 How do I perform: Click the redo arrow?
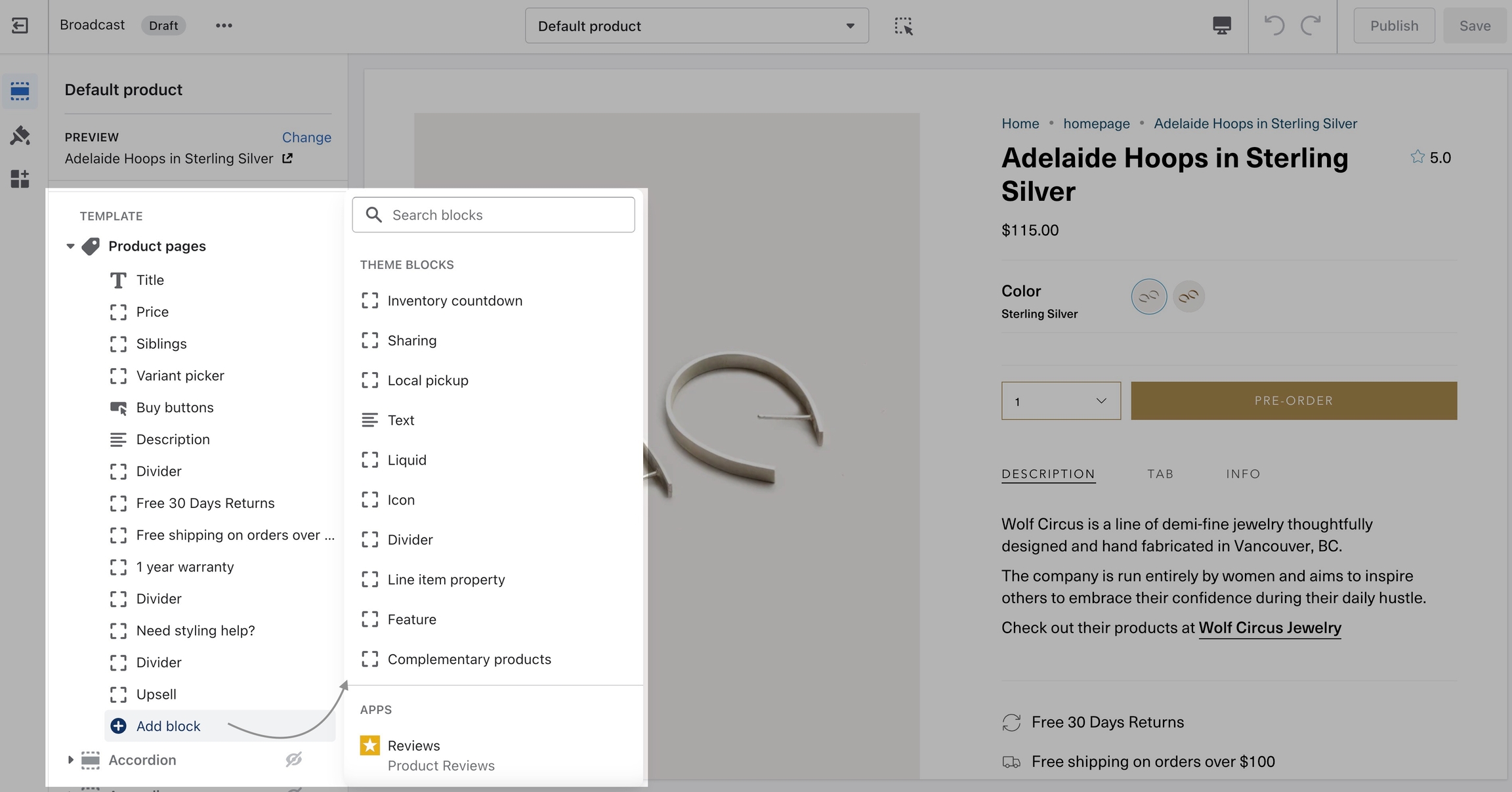coord(1311,26)
